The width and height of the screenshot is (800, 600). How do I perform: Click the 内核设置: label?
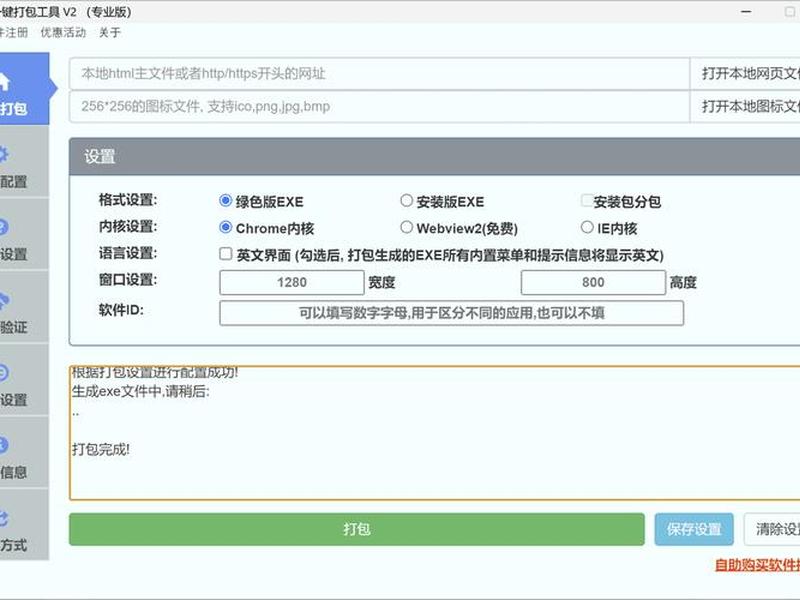click(x=128, y=227)
